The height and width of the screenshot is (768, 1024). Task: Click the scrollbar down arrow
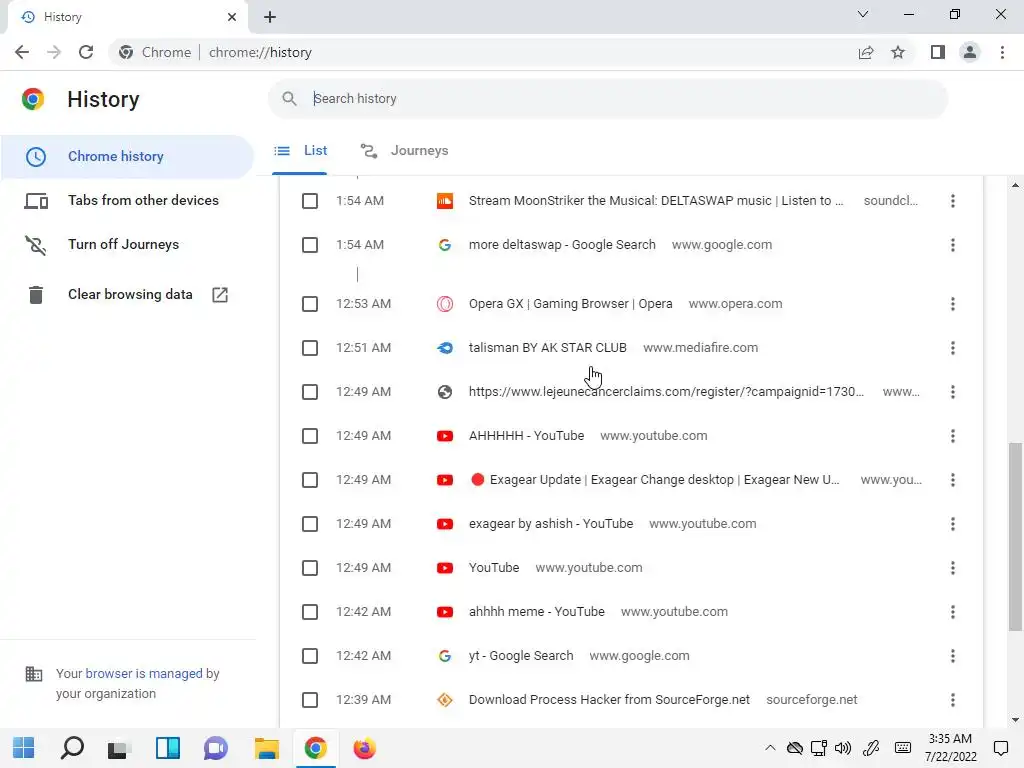(1015, 720)
